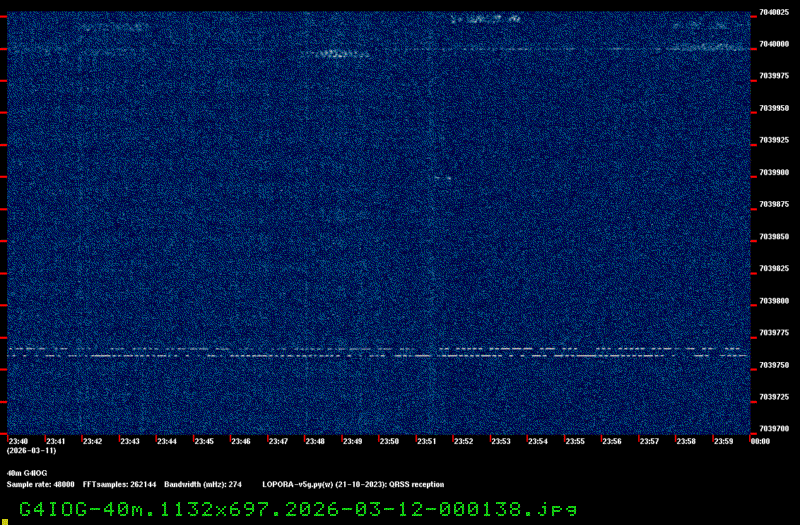800x525 pixels.
Task: Click the 23:52 time axis label
Action: tap(464, 441)
